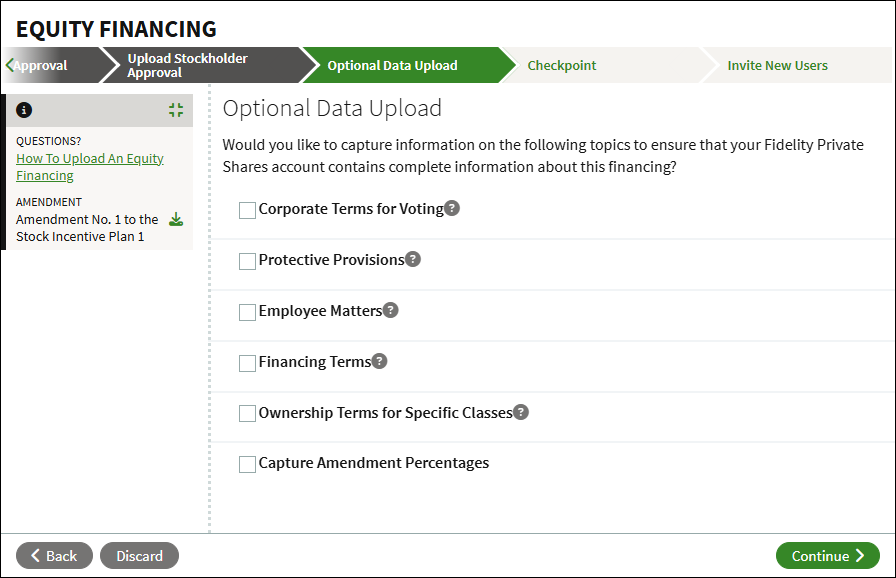
Task: Check Ownership Terms for Specific Classes
Action: coord(247,413)
